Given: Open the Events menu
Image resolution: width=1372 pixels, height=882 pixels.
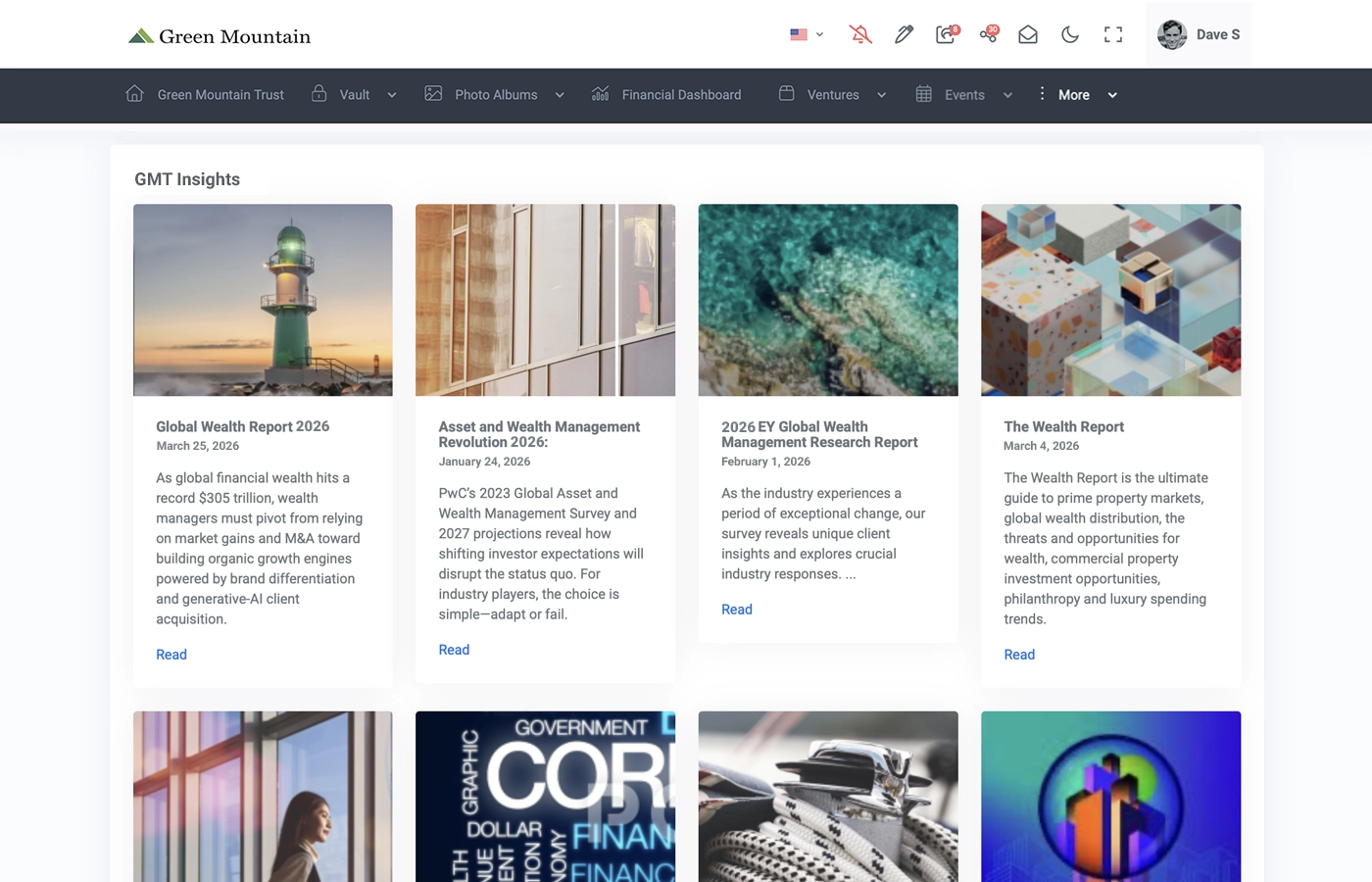Looking at the screenshot, I should coord(964,95).
